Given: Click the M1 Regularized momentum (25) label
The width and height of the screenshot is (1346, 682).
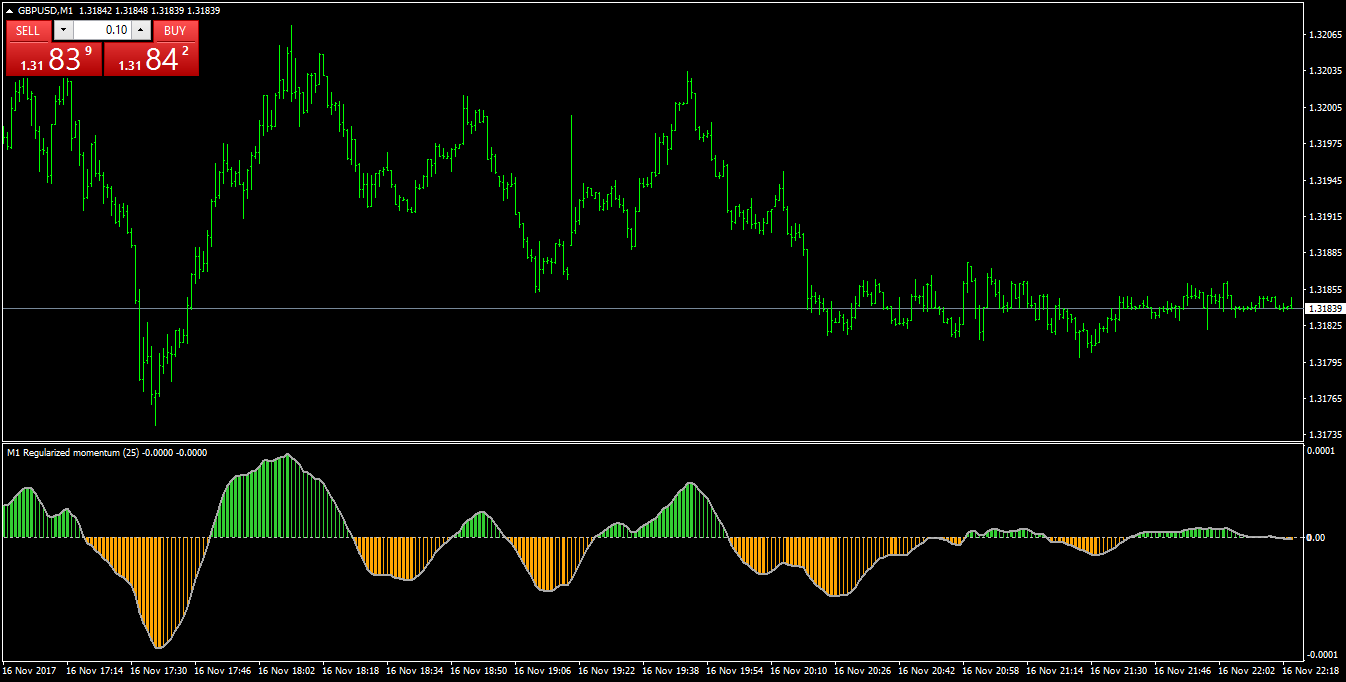Looking at the screenshot, I should pos(73,452).
